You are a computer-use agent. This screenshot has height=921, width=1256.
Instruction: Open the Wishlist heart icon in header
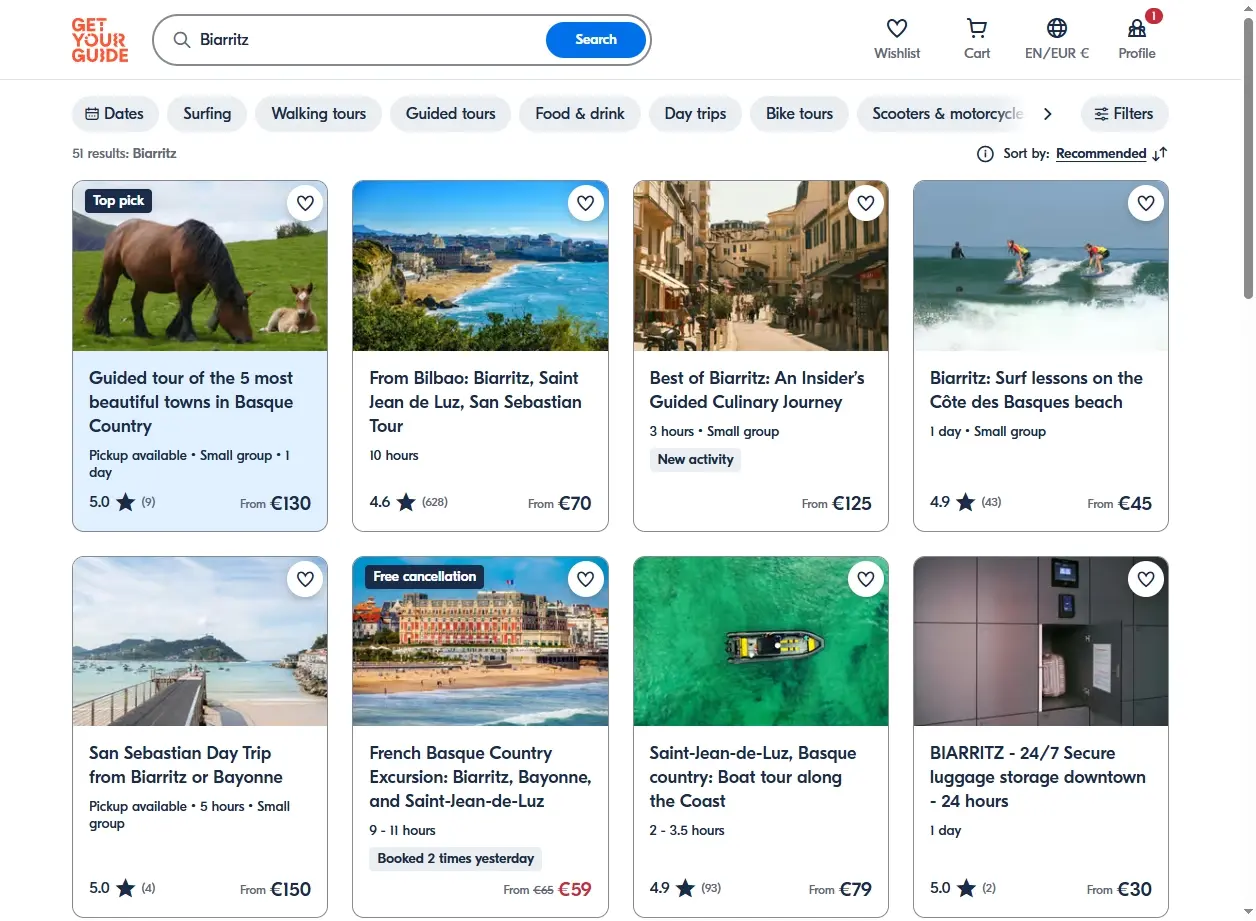click(x=897, y=29)
